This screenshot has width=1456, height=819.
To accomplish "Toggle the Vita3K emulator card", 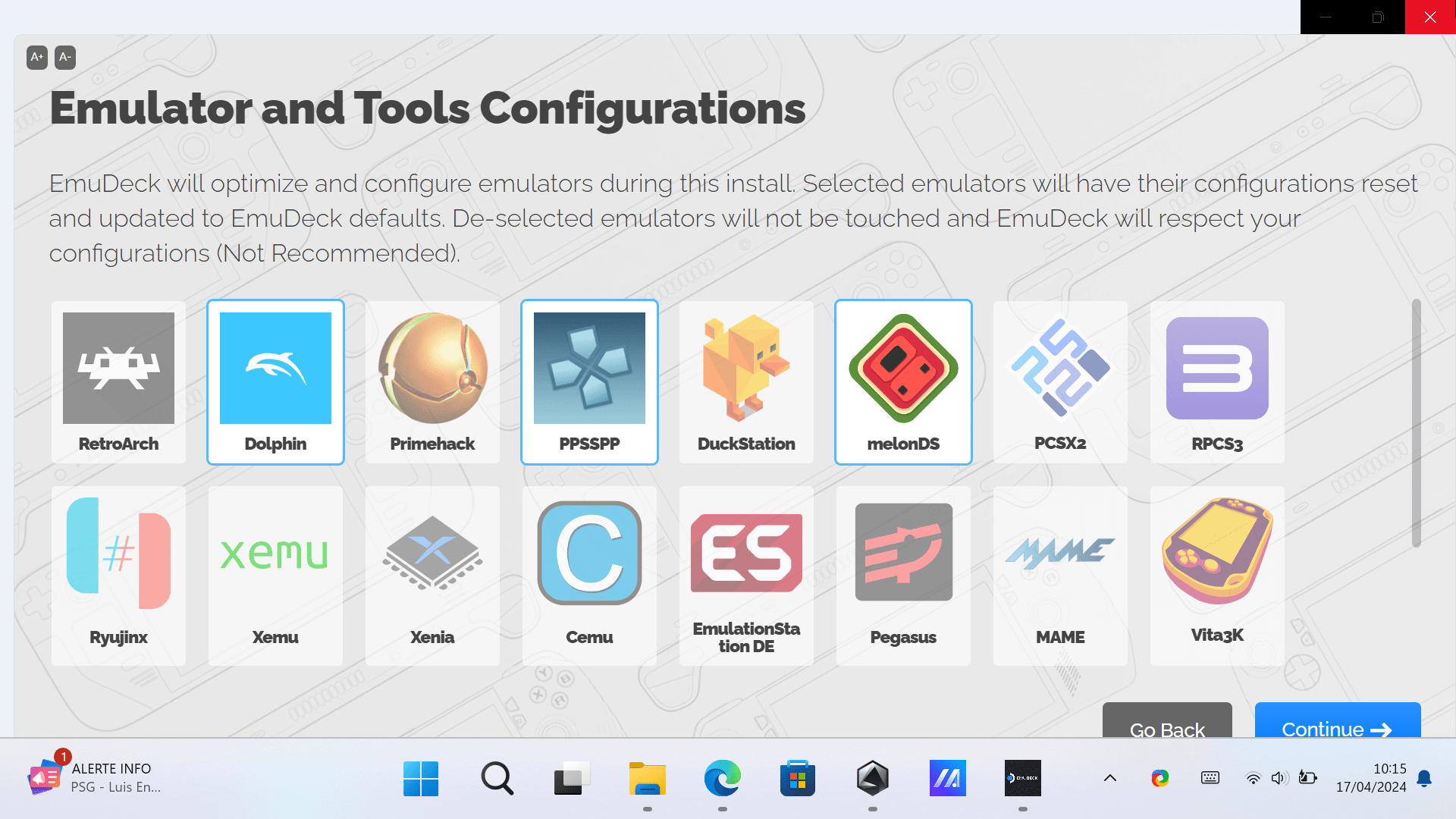I will 1217,576.
